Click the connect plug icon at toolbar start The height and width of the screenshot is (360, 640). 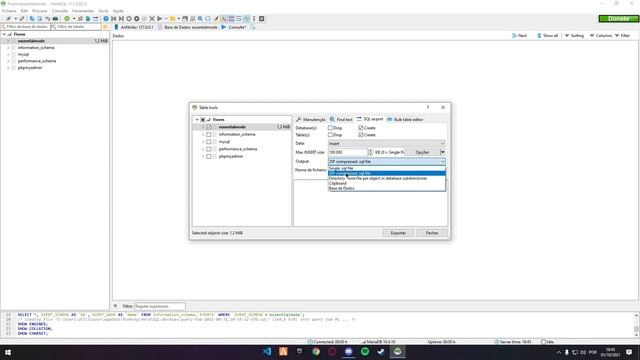coord(8,19)
